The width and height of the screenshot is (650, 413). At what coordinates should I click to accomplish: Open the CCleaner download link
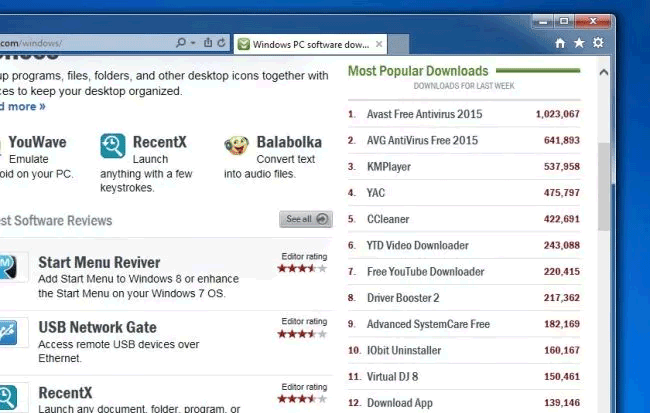[x=388, y=219]
